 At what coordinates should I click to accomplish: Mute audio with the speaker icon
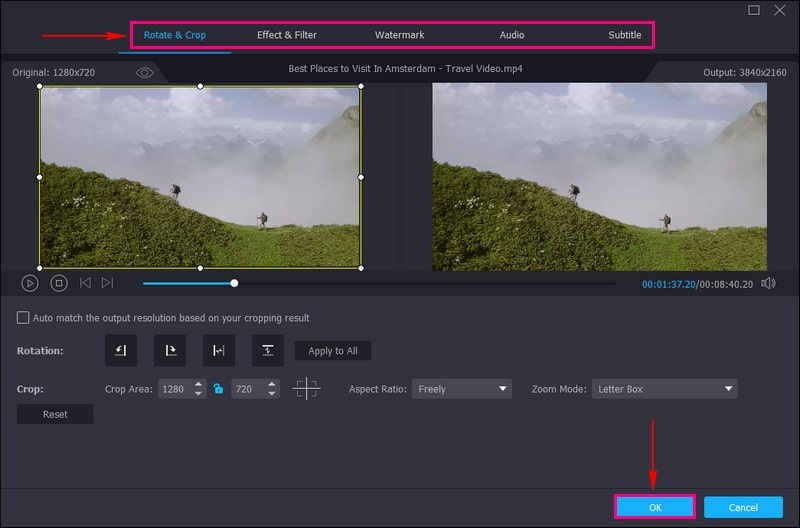(x=768, y=283)
